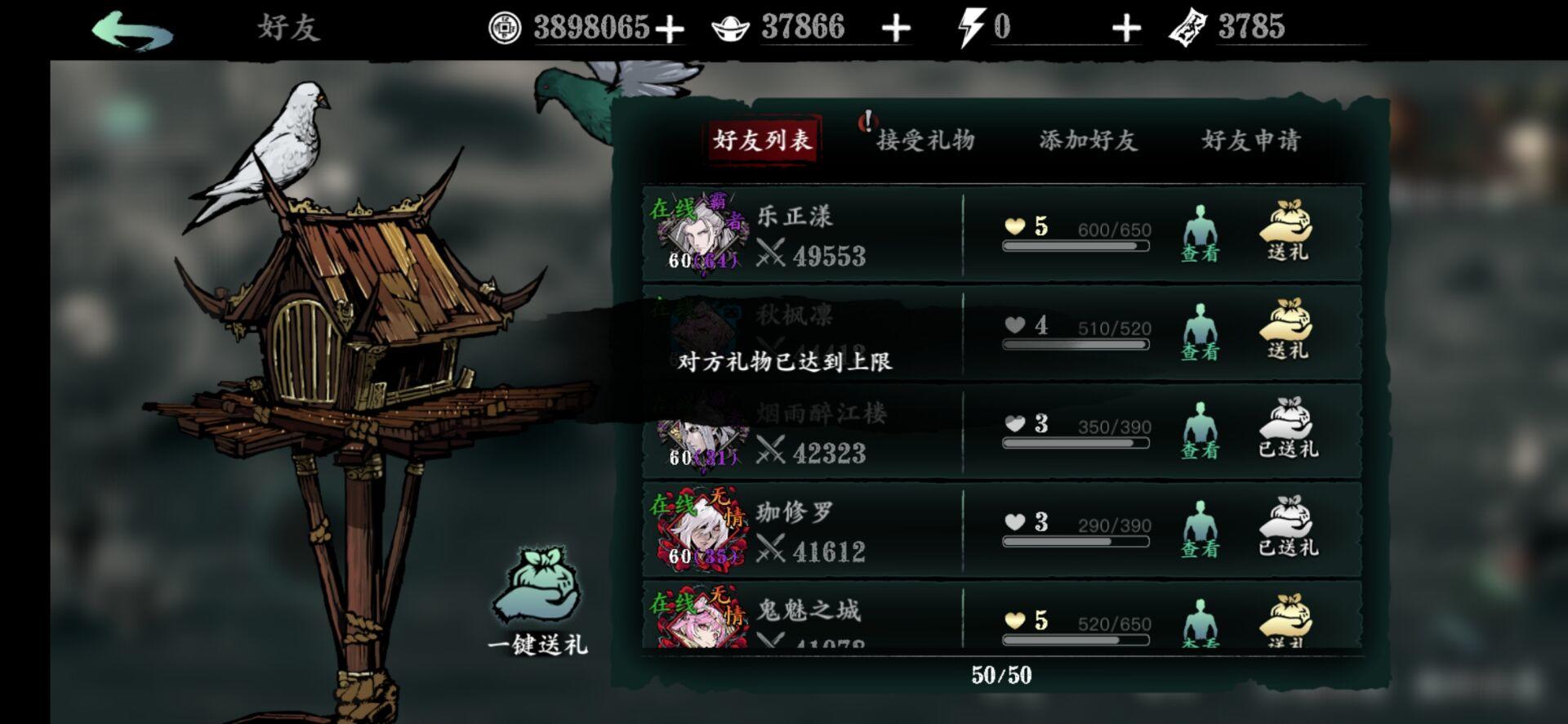Open the 好友申请 tab
This screenshot has height=724, width=1568.
pyautogui.click(x=1250, y=141)
